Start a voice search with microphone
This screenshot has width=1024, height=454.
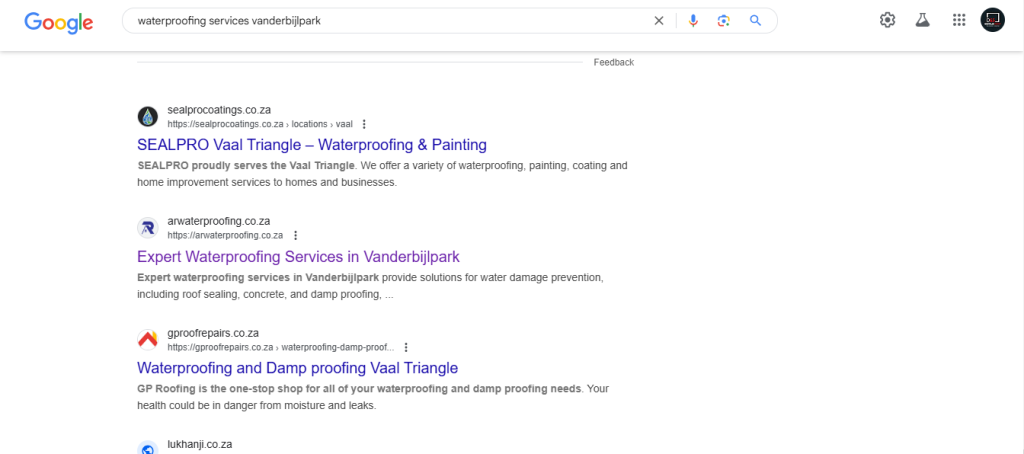[693, 20]
